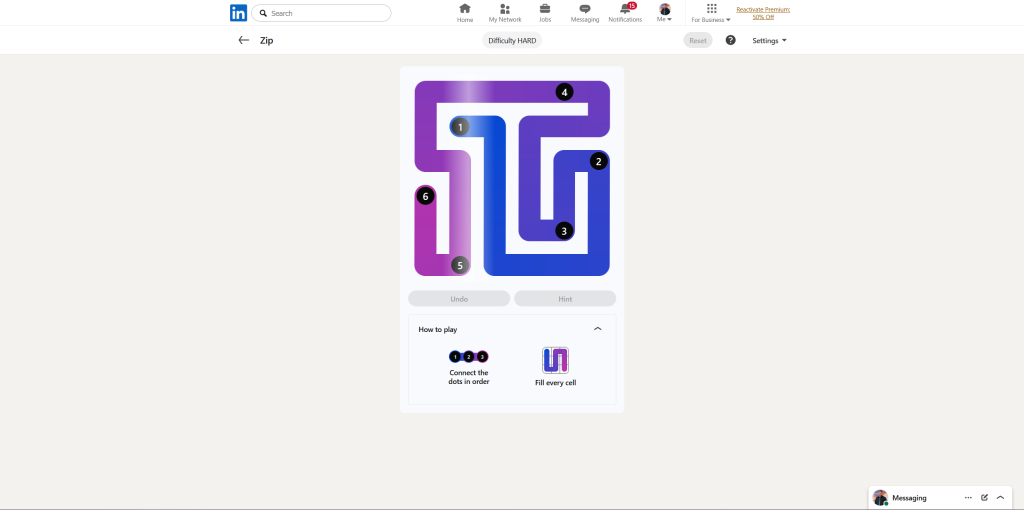Go back using the arrow beside Zip
The width and height of the screenshot is (1024, 510).
[244, 40]
